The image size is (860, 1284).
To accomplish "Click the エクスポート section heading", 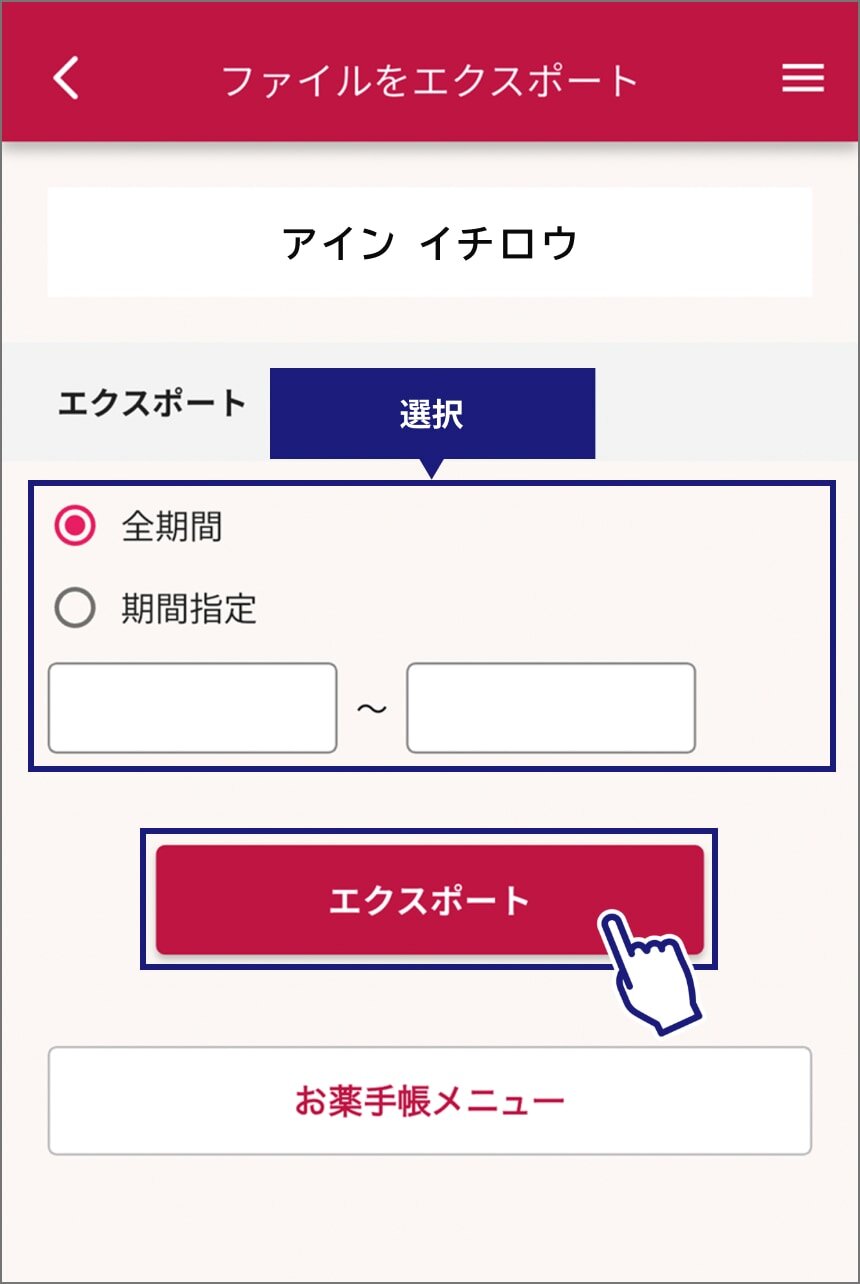I will pyautogui.click(x=152, y=403).
